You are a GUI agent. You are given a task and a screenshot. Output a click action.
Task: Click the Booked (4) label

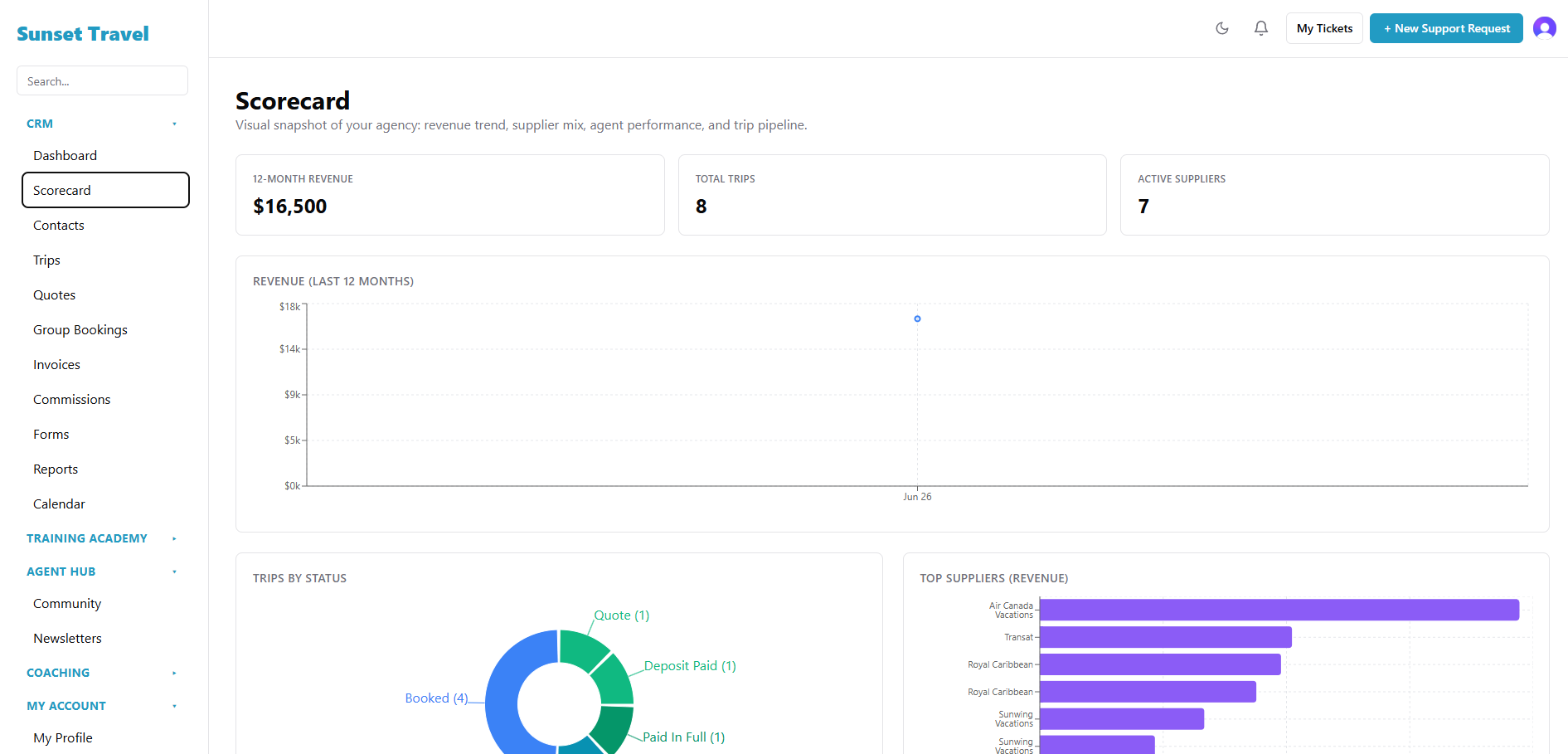pyautogui.click(x=437, y=698)
